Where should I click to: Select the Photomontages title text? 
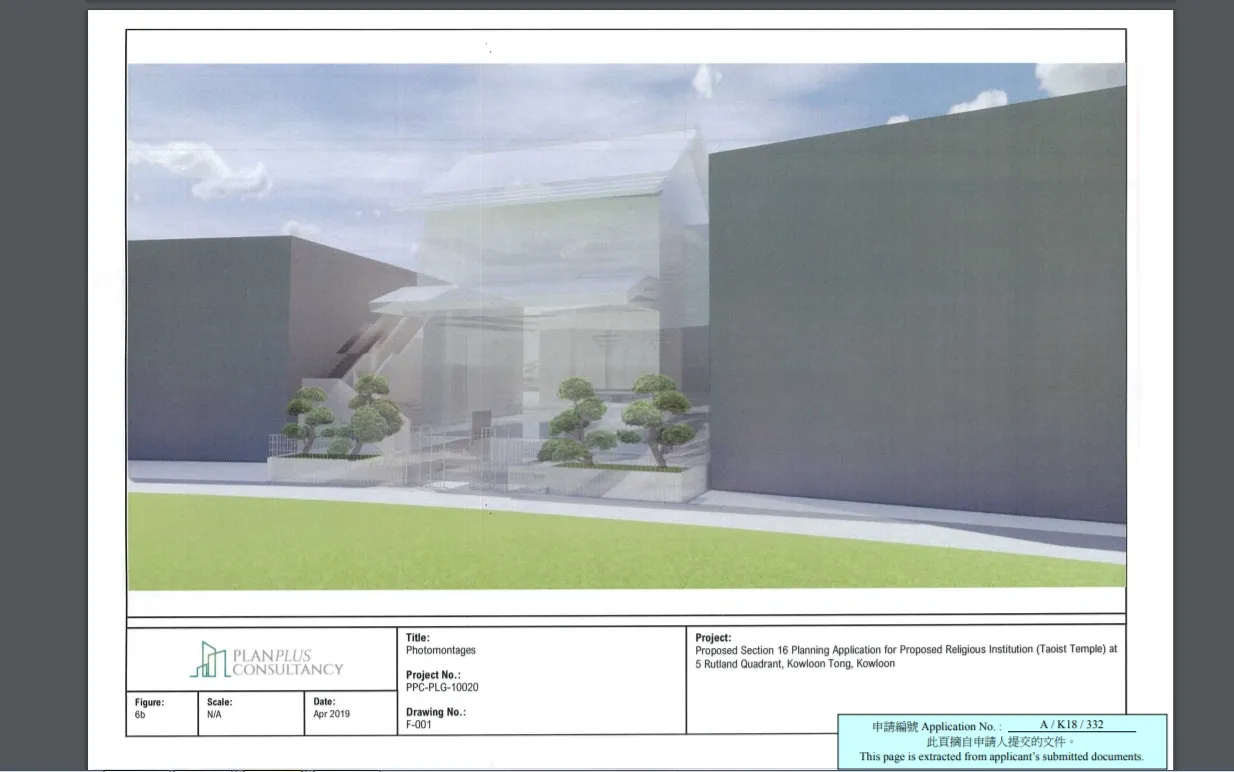click(x=441, y=650)
